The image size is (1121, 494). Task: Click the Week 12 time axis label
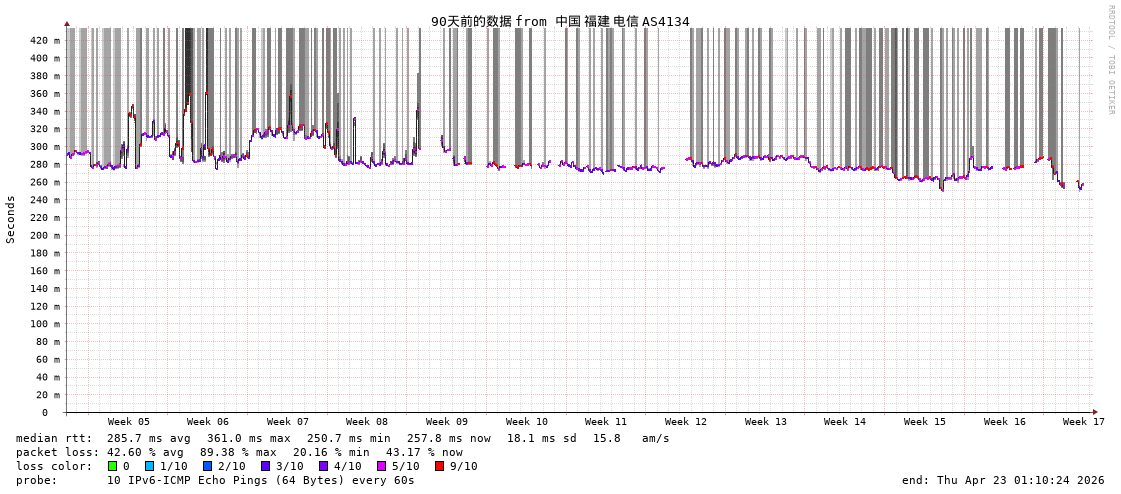tap(686, 422)
